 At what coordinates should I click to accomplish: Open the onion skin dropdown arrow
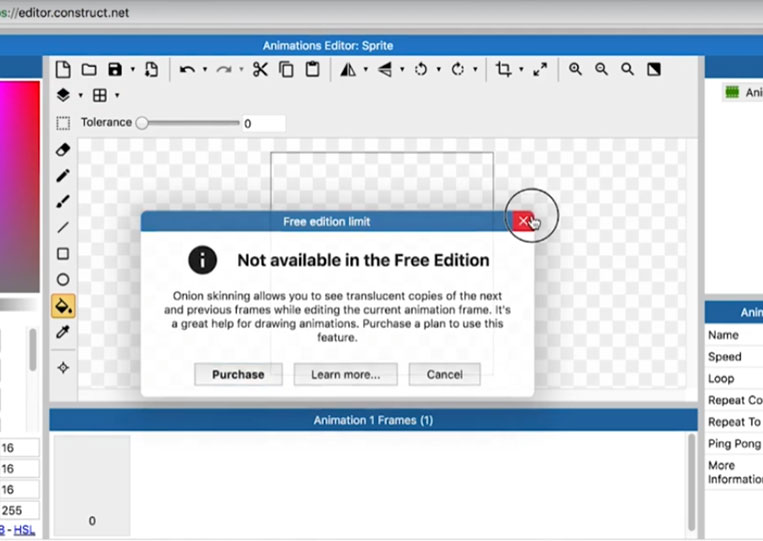pos(81,95)
